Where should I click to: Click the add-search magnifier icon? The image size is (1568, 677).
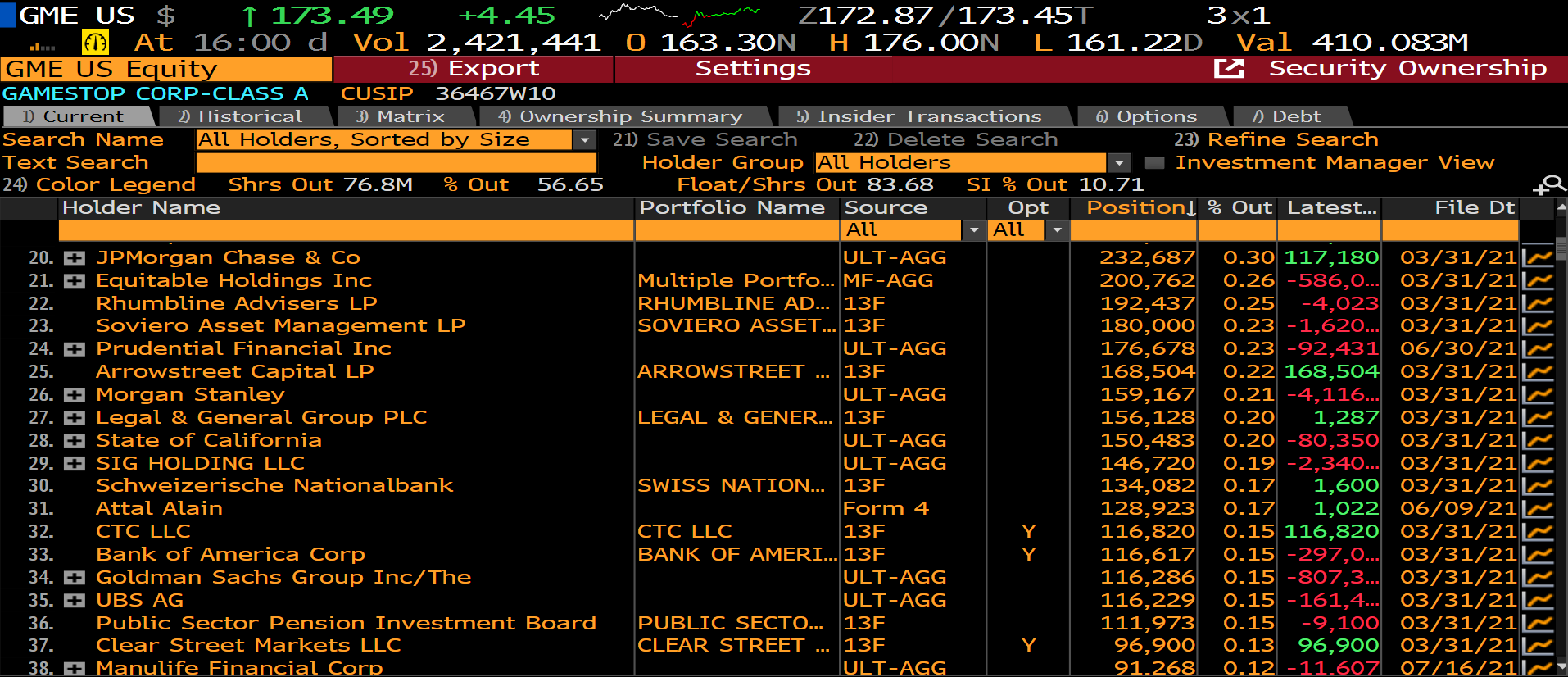pyautogui.click(x=1549, y=185)
